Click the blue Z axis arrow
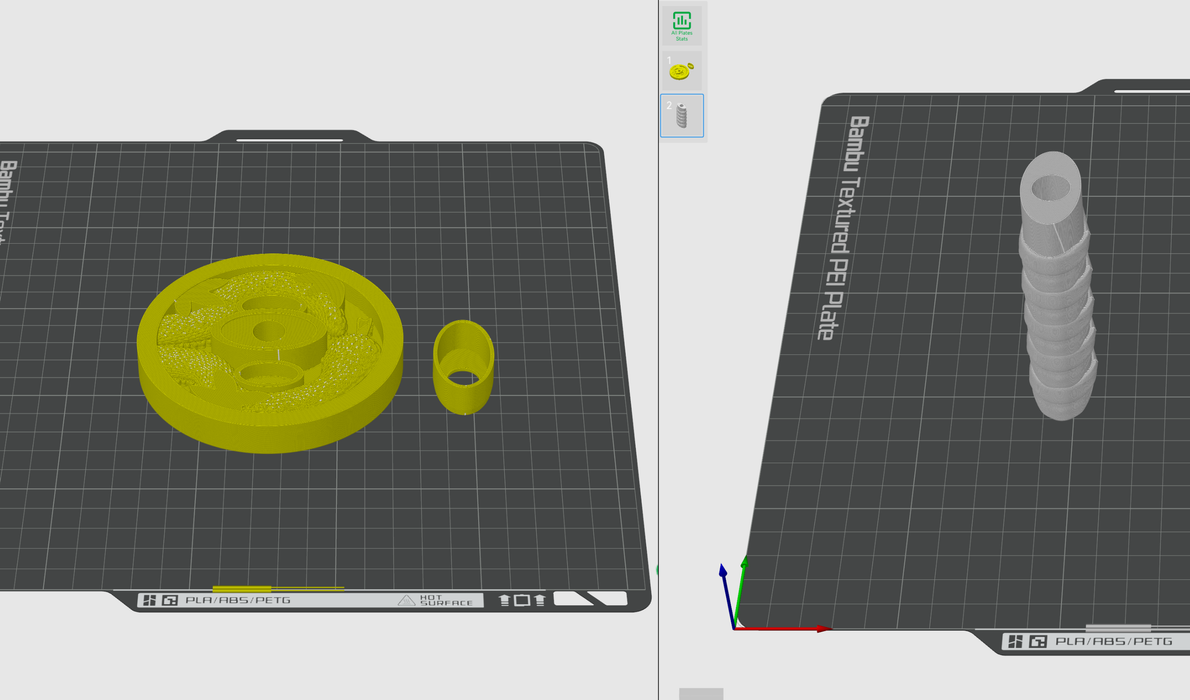Screen dimensions: 1190x700 pyautogui.click(x=724, y=585)
